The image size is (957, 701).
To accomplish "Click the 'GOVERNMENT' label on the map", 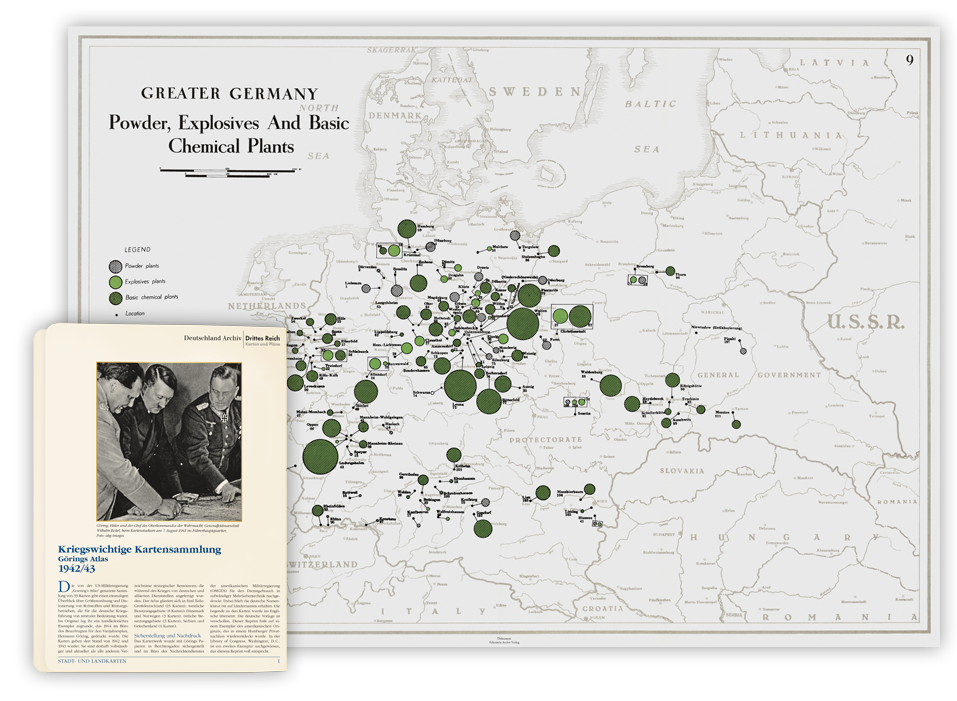I will (789, 375).
